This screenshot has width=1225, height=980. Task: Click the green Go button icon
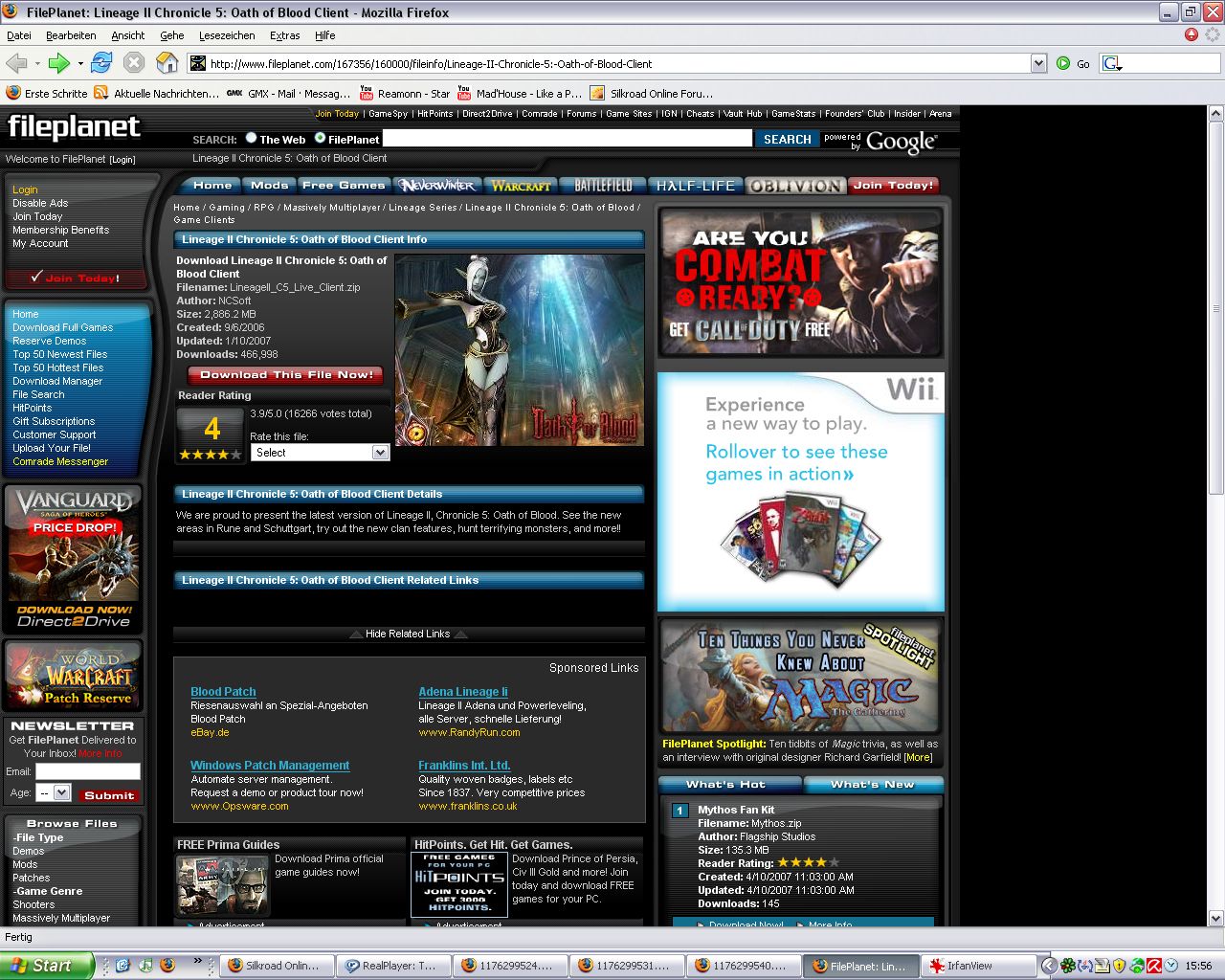point(1063,64)
